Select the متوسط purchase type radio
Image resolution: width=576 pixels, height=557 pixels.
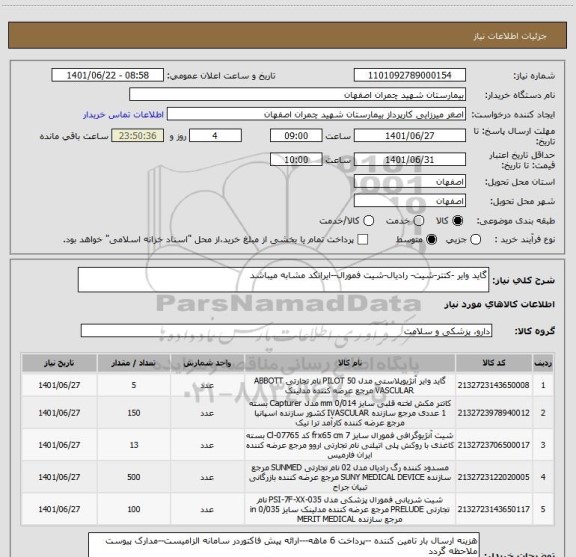coord(431,240)
